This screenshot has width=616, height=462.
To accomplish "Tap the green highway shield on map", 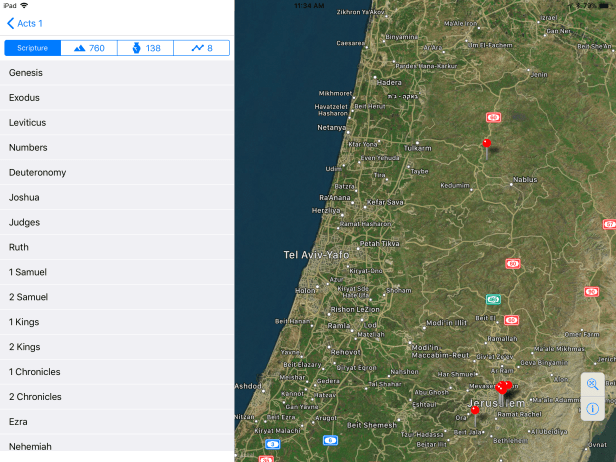I will tap(492, 299).
